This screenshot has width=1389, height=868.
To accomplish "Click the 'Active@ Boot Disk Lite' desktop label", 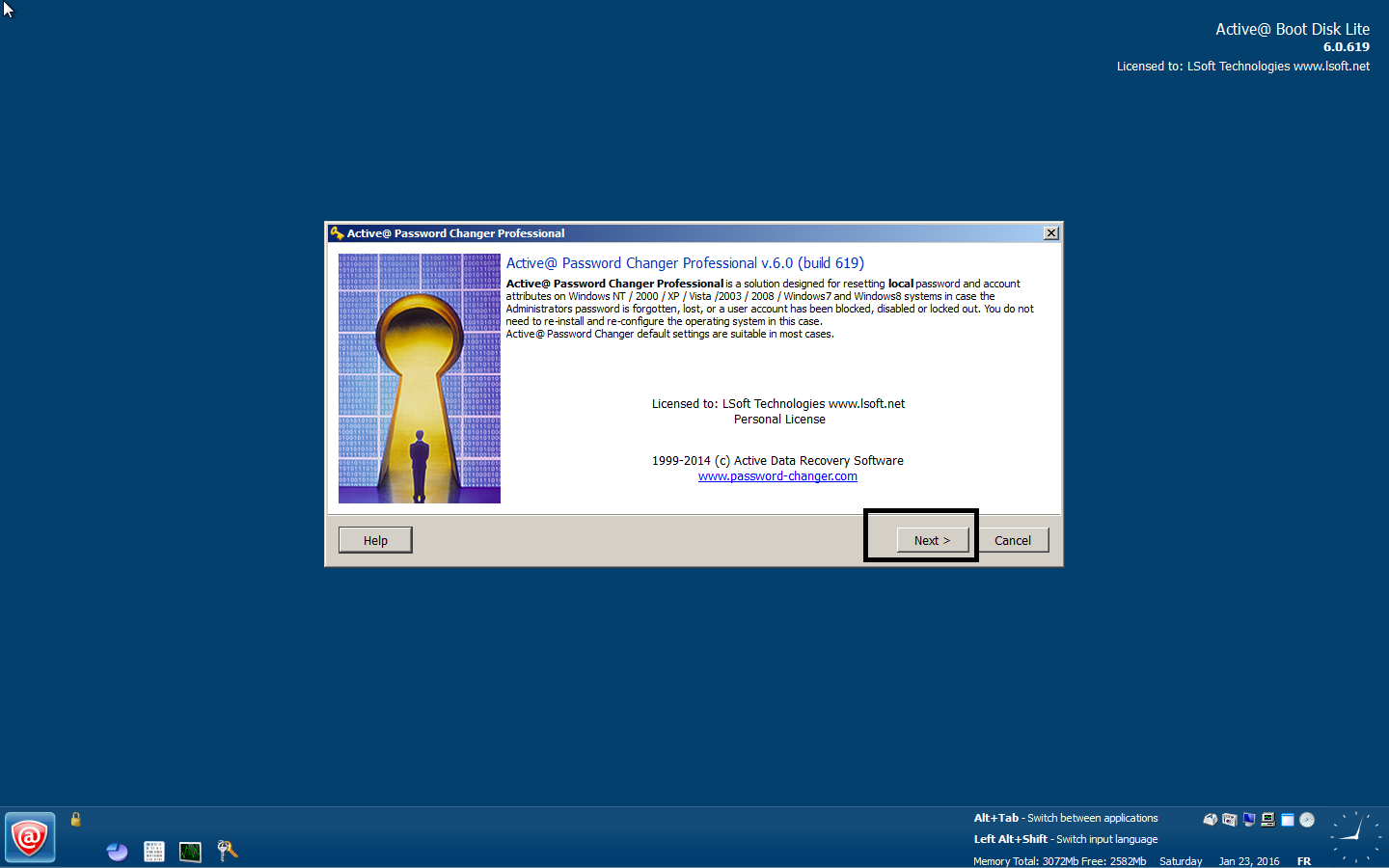I will pyautogui.click(x=1293, y=29).
